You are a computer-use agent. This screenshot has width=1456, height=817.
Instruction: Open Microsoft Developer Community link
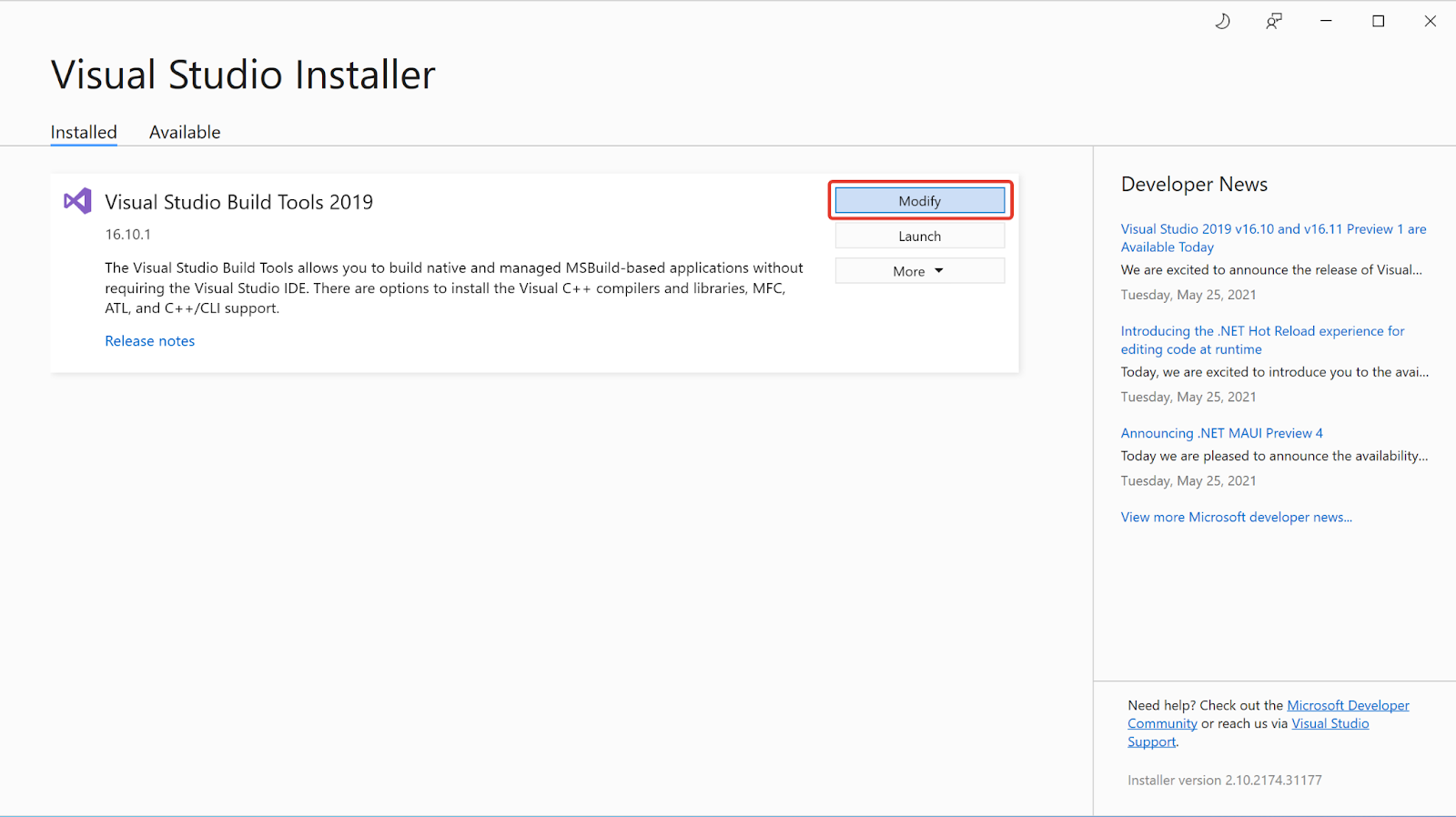(x=1348, y=706)
